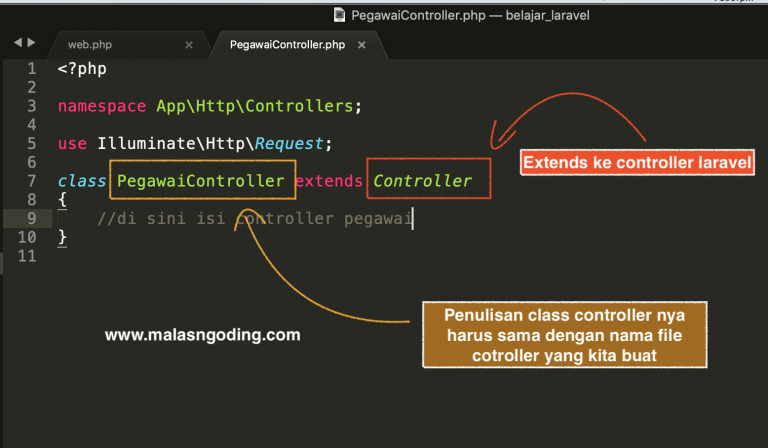Viewport: 768px width, 448px height.
Task: Click line number 10 in gutter
Action: pos(27,237)
